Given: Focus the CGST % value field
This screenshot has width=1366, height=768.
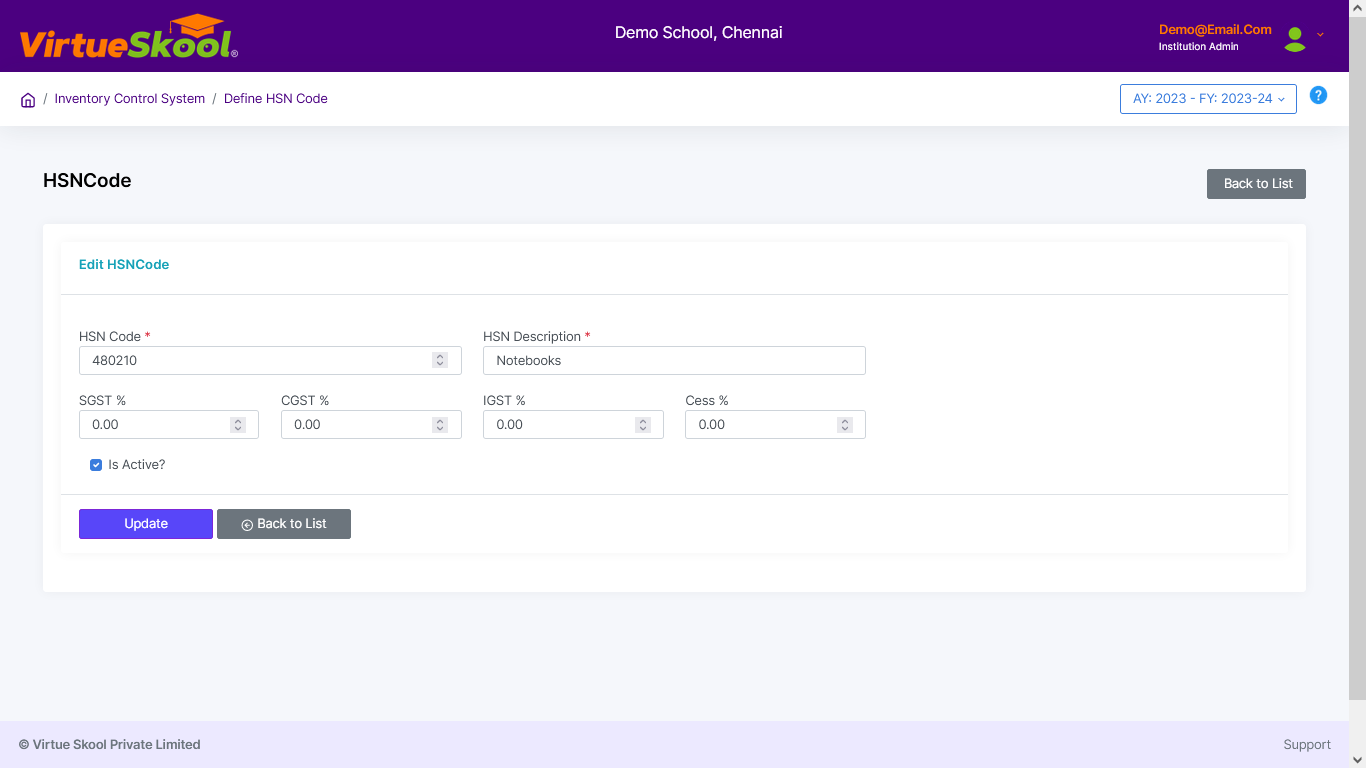Looking at the screenshot, I should pos(371,424).
